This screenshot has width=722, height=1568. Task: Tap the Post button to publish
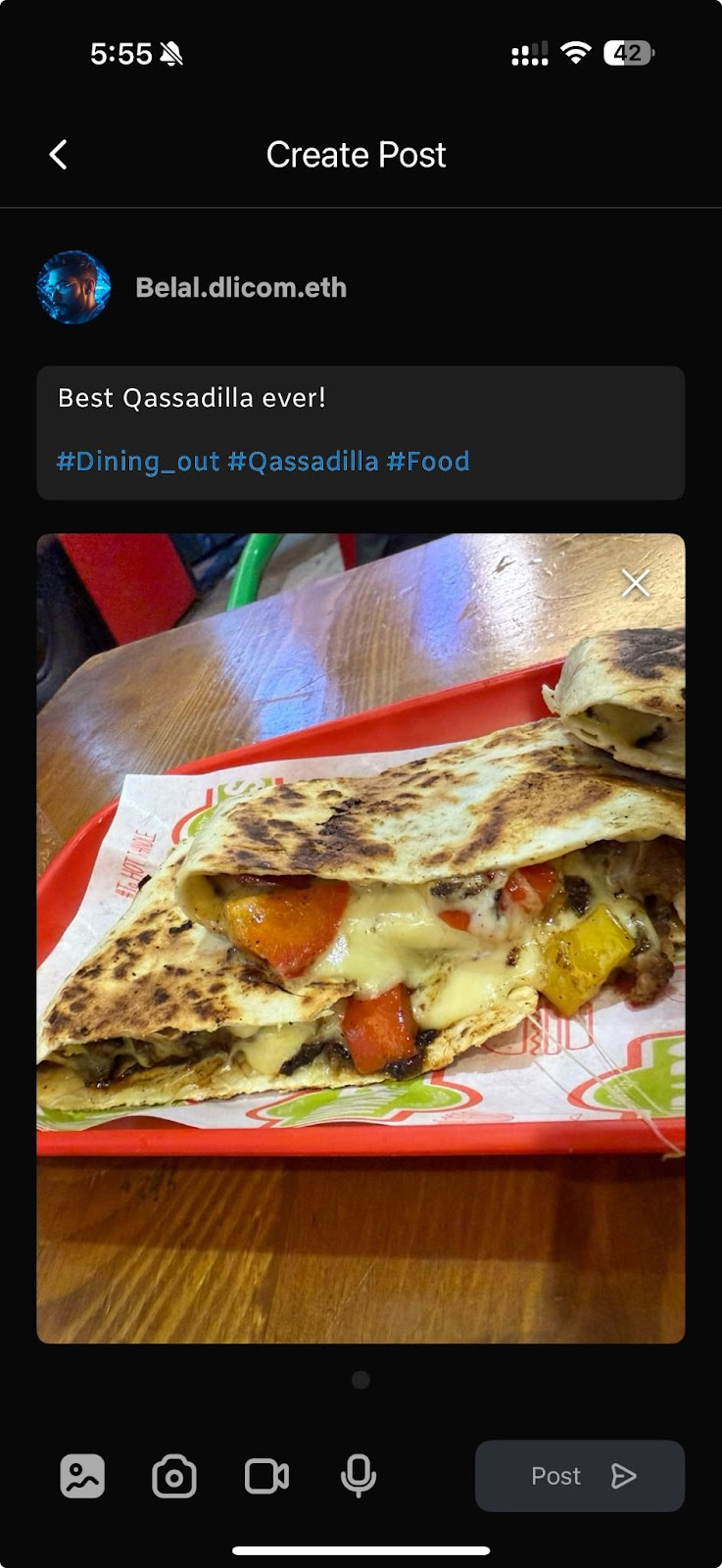click(580, 1476)
